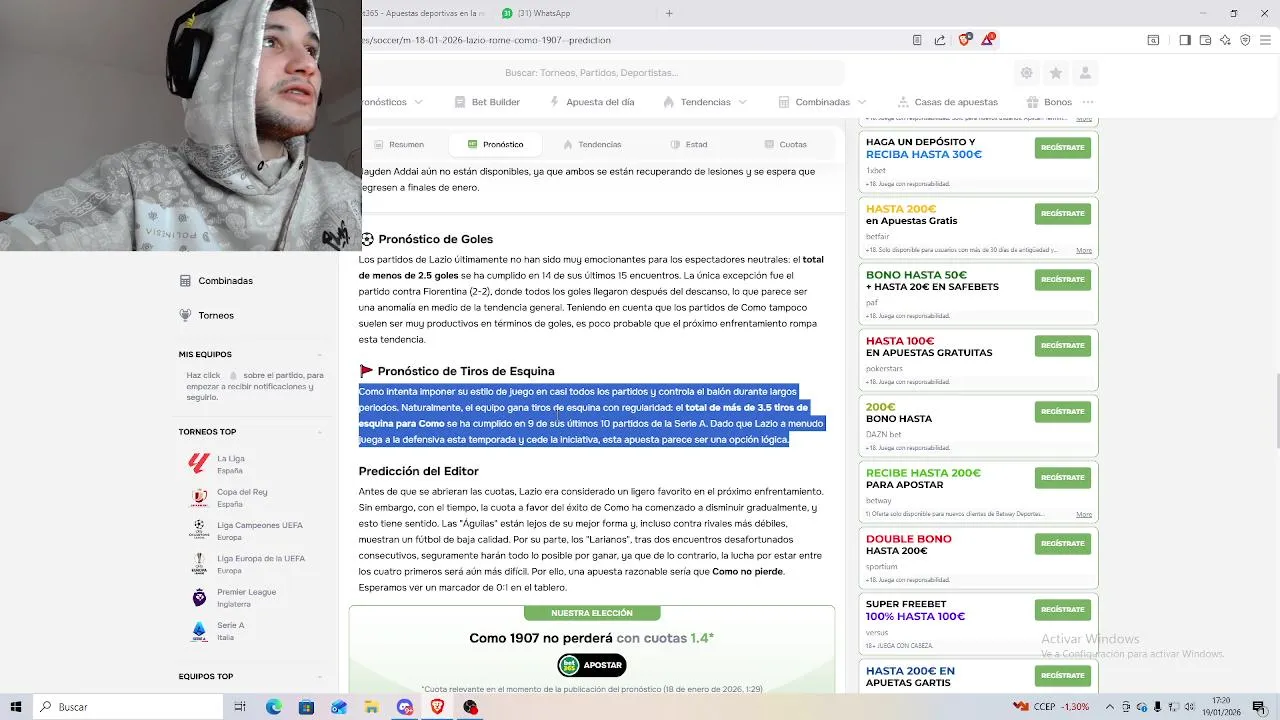Screen dimensions: 1280x720
Task: Open Apuesta del día in navigation
Action: click(592, 102)
